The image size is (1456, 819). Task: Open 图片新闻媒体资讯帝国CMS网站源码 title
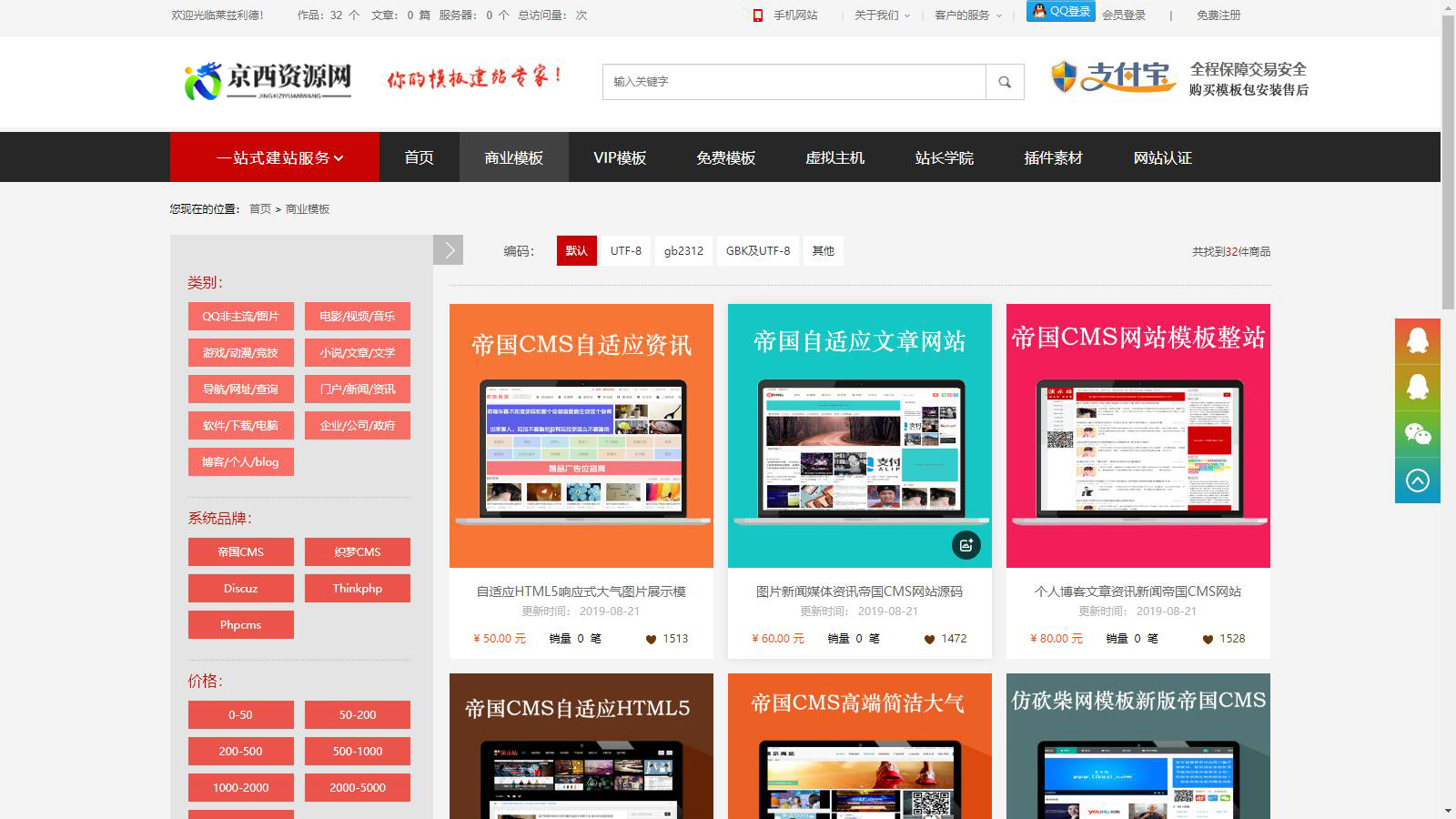coord(860,591)
